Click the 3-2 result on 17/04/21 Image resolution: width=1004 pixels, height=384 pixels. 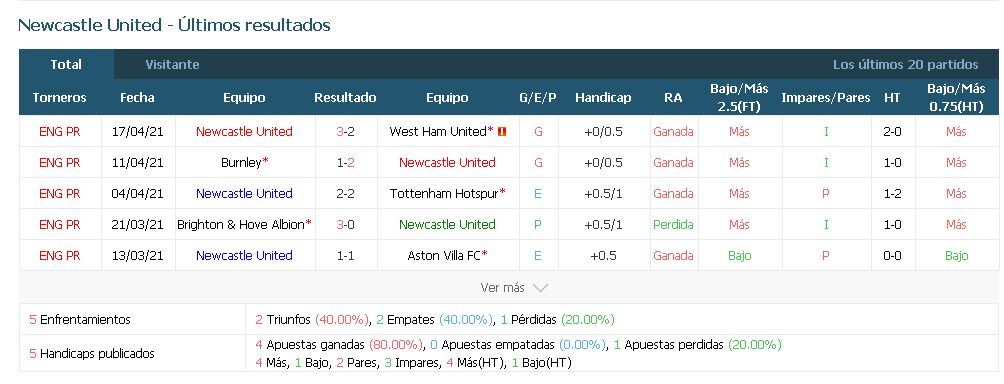click(345, 132)
